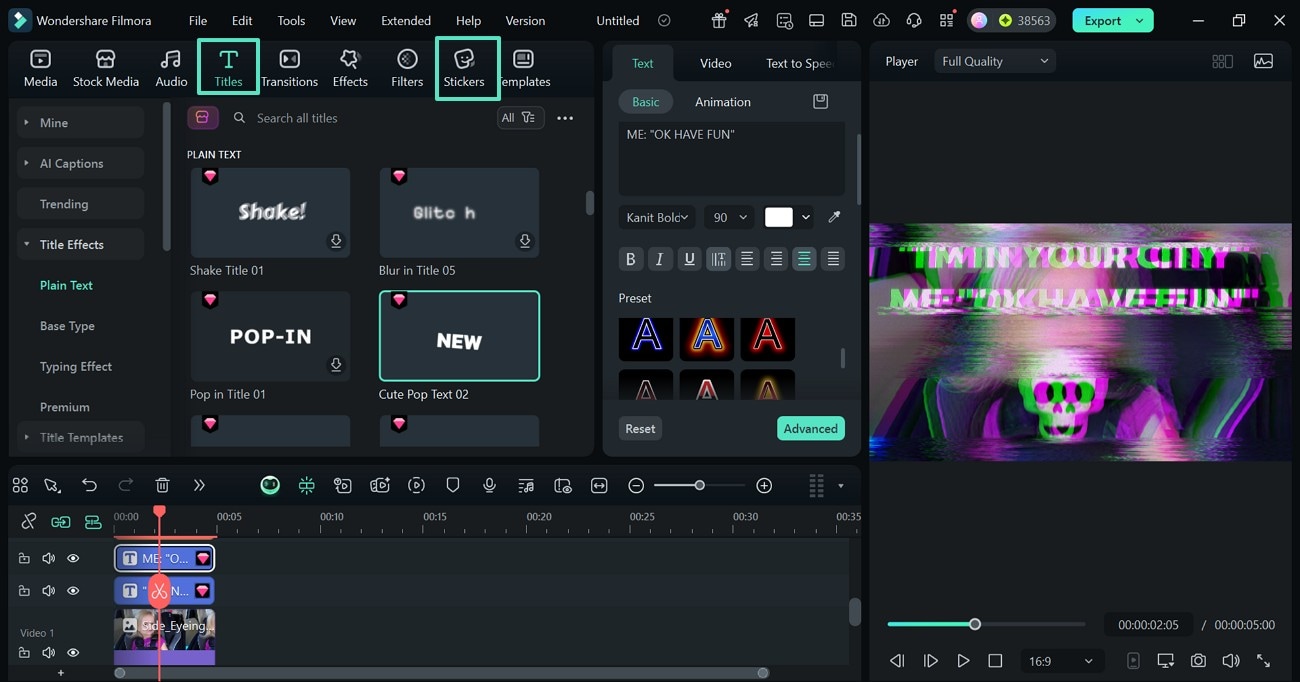Open the Full Quality player dropdown

pyautogui.click(x=995, y=61)
